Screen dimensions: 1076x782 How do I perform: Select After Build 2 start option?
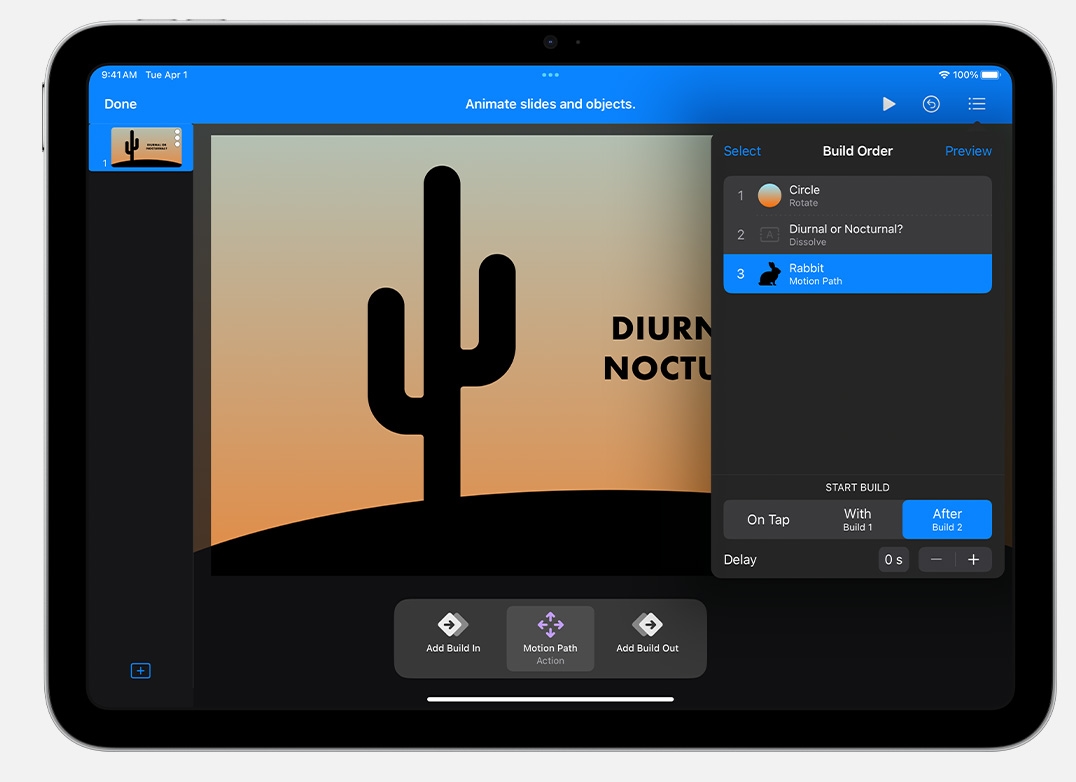click(x=947, y=520)
